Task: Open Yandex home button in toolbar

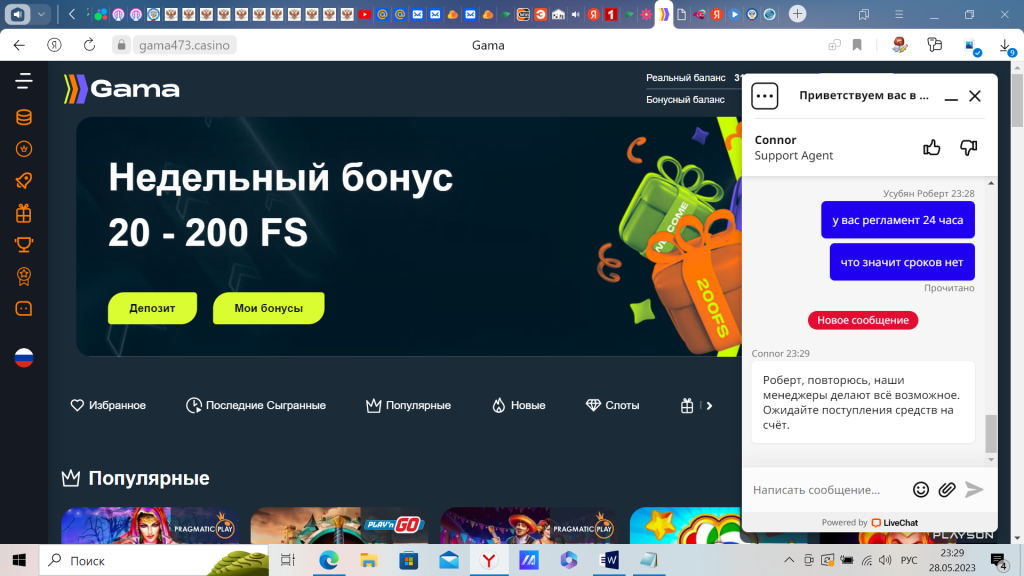Action: pyautogui.click(x=54, y=45)
